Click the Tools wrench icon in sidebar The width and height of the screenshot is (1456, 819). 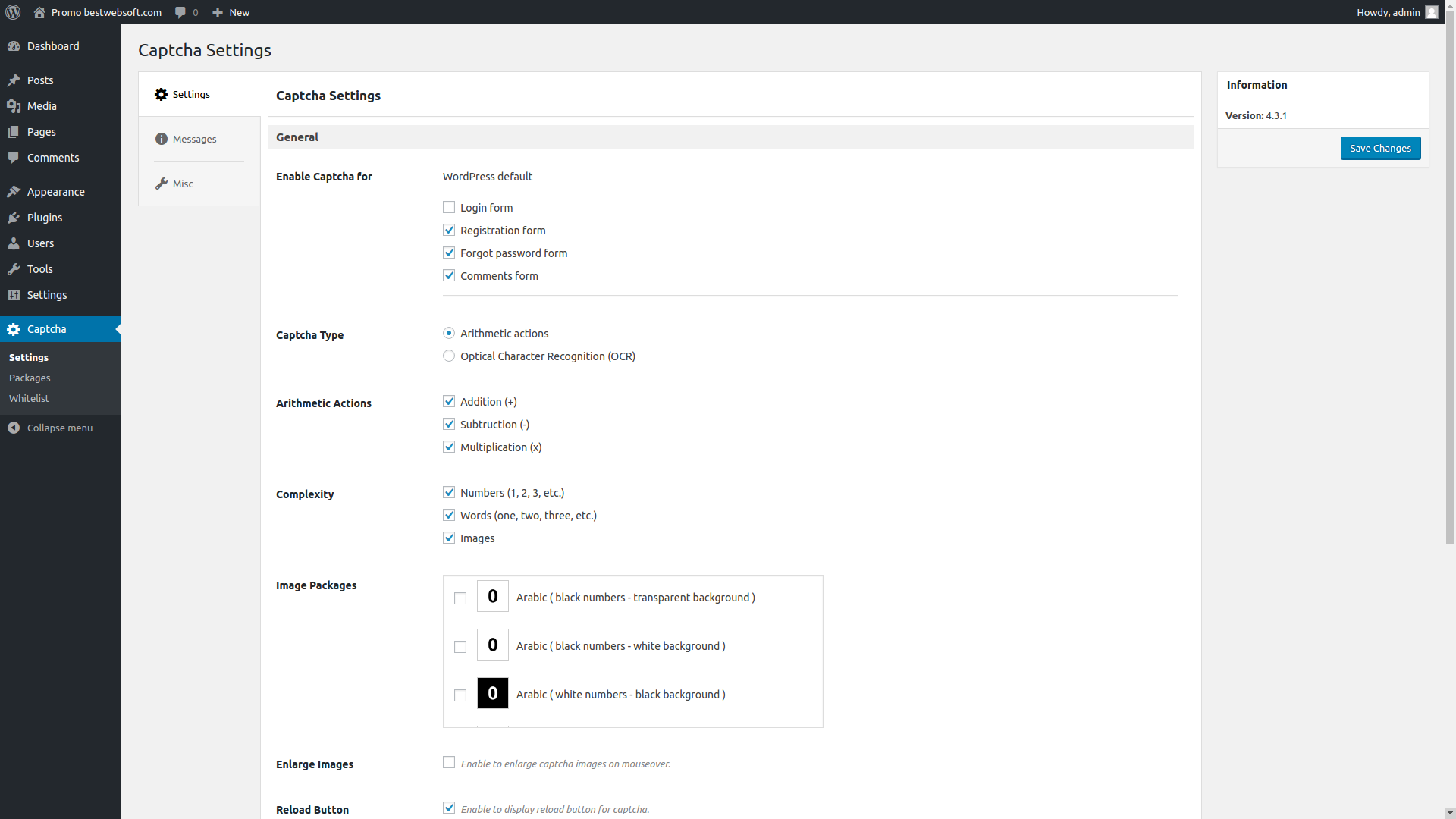pos(14,269)
